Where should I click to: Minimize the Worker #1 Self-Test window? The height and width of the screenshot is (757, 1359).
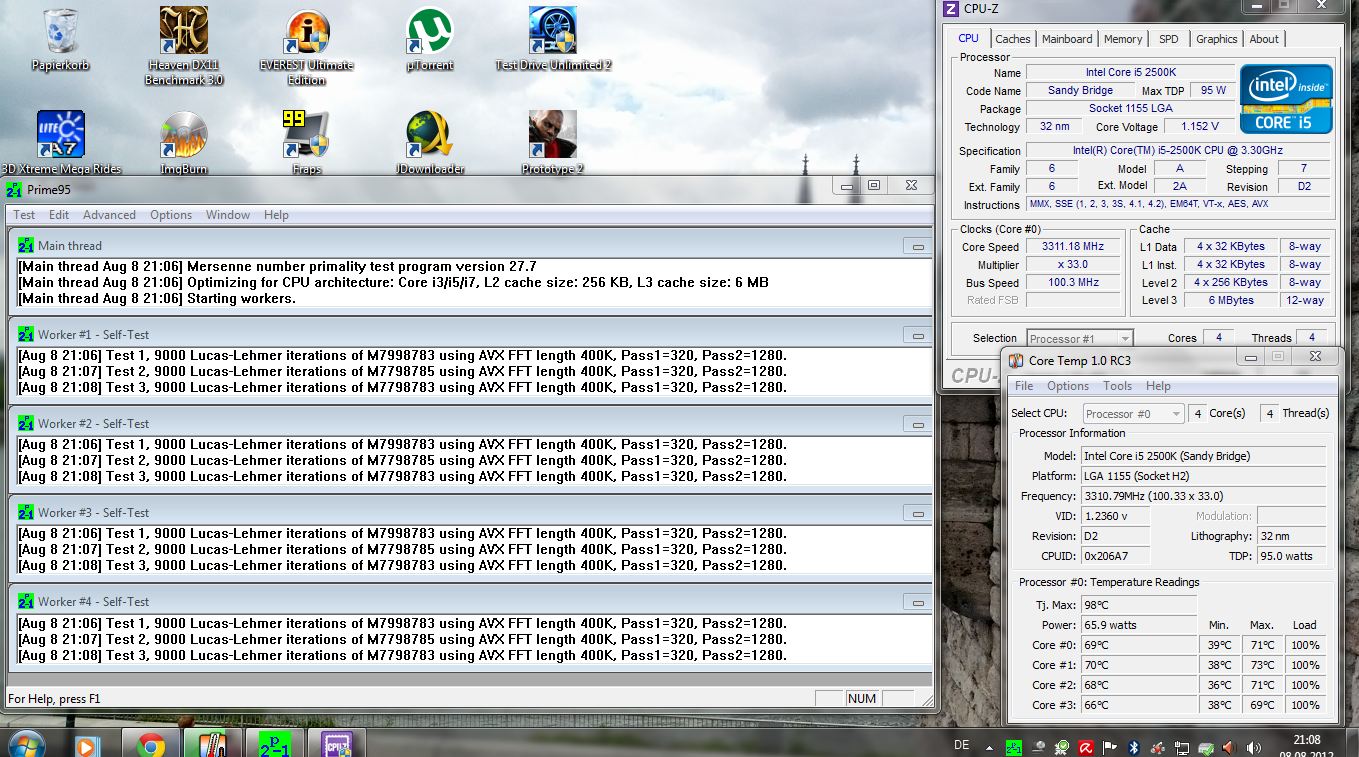click(x=916, y=334)
